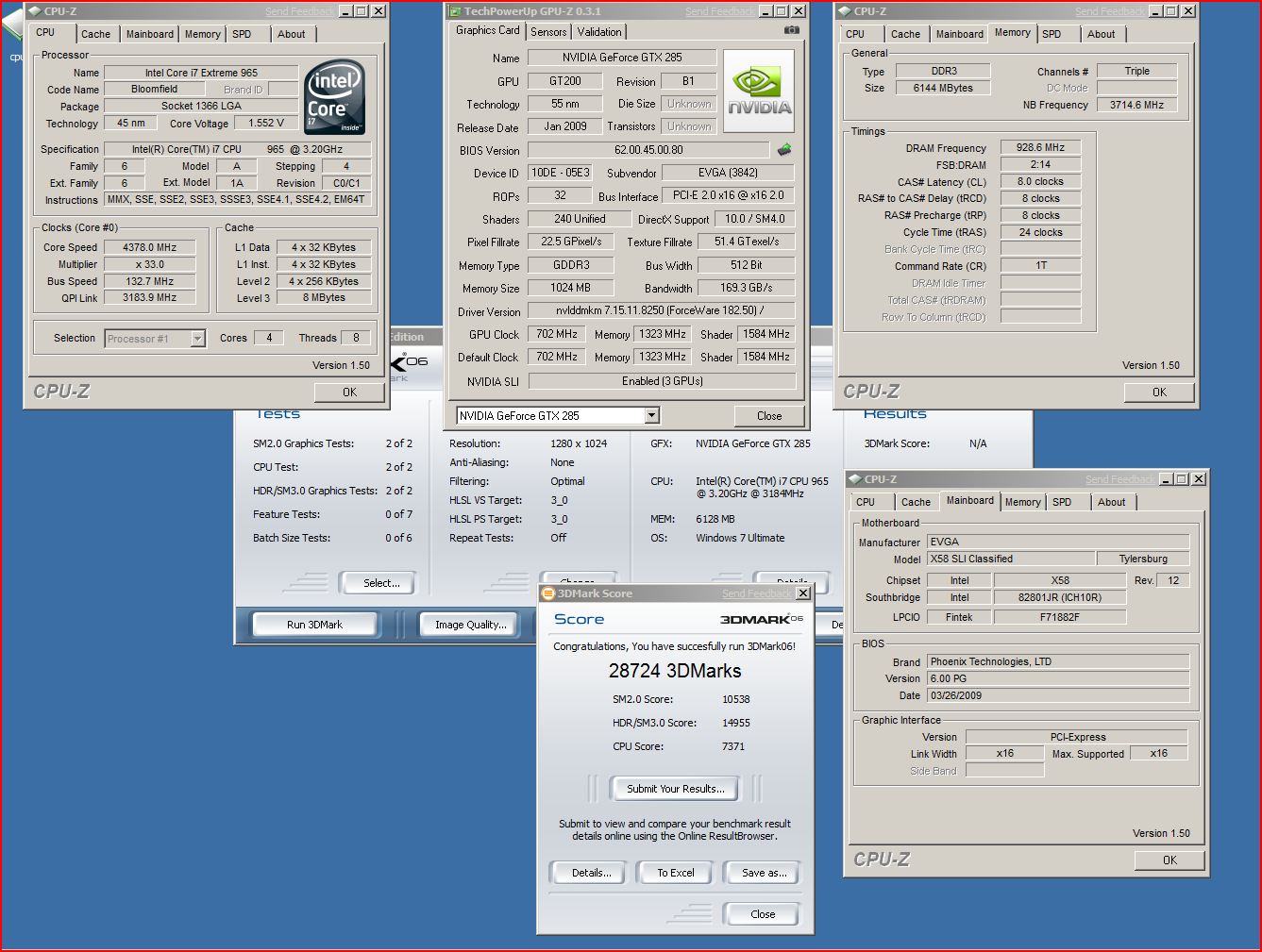Click the HDR/SM3.0 Score value 14955
The width and height of the screenshot is (1262, 952).
pos(736,723)
